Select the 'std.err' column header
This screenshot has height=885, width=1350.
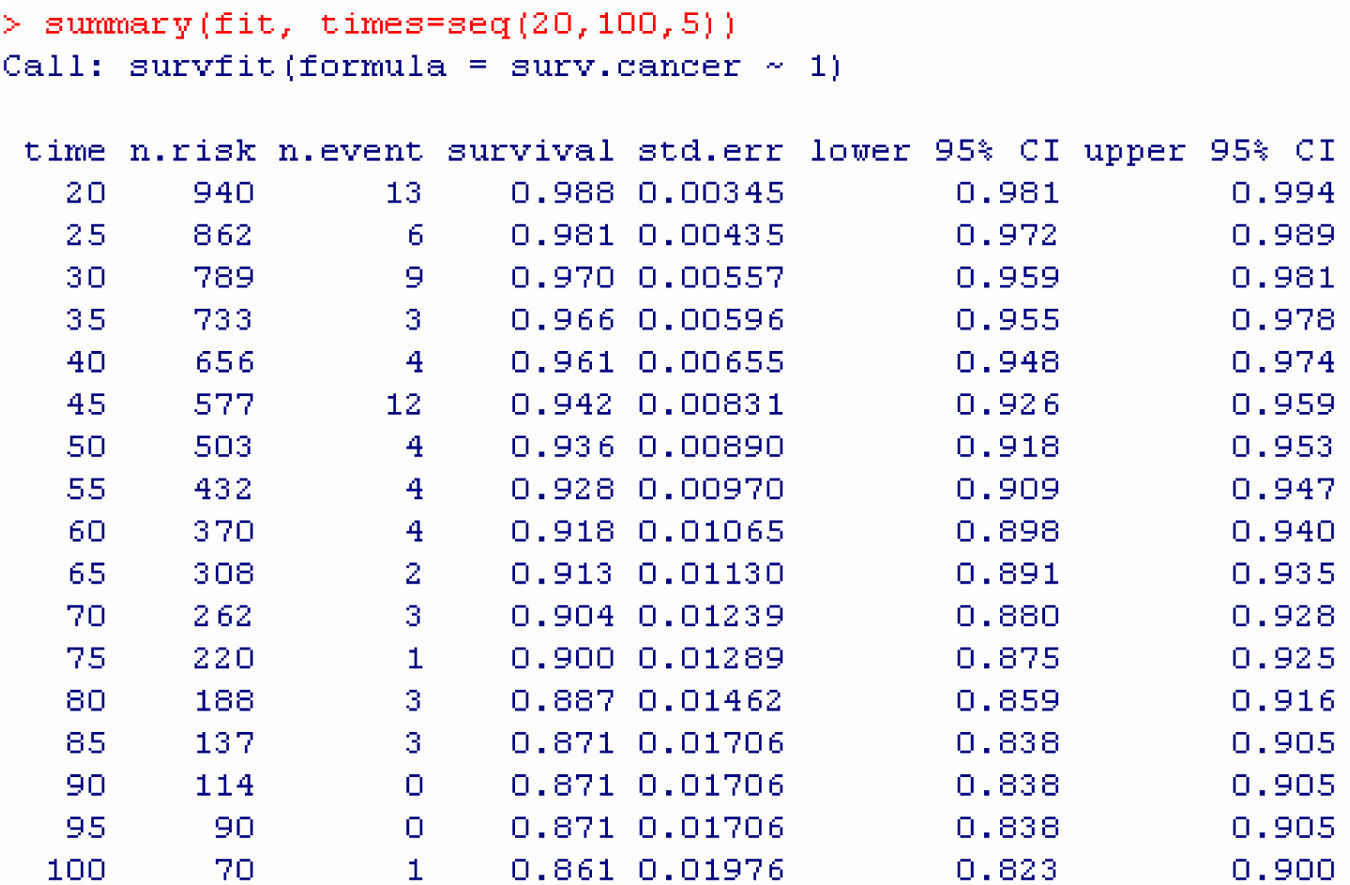coord(711,151)
